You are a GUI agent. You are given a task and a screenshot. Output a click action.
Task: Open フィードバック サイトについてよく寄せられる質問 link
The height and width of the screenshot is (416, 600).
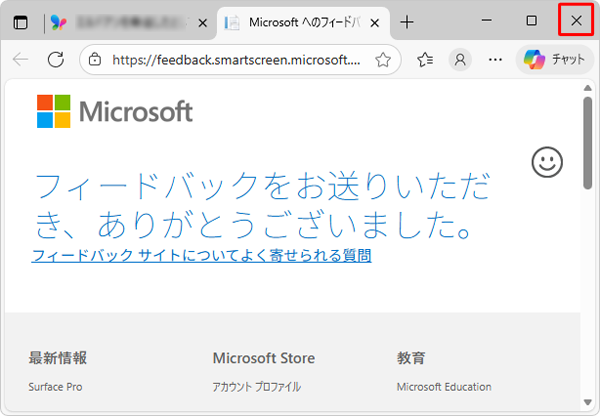click(201, 256)
